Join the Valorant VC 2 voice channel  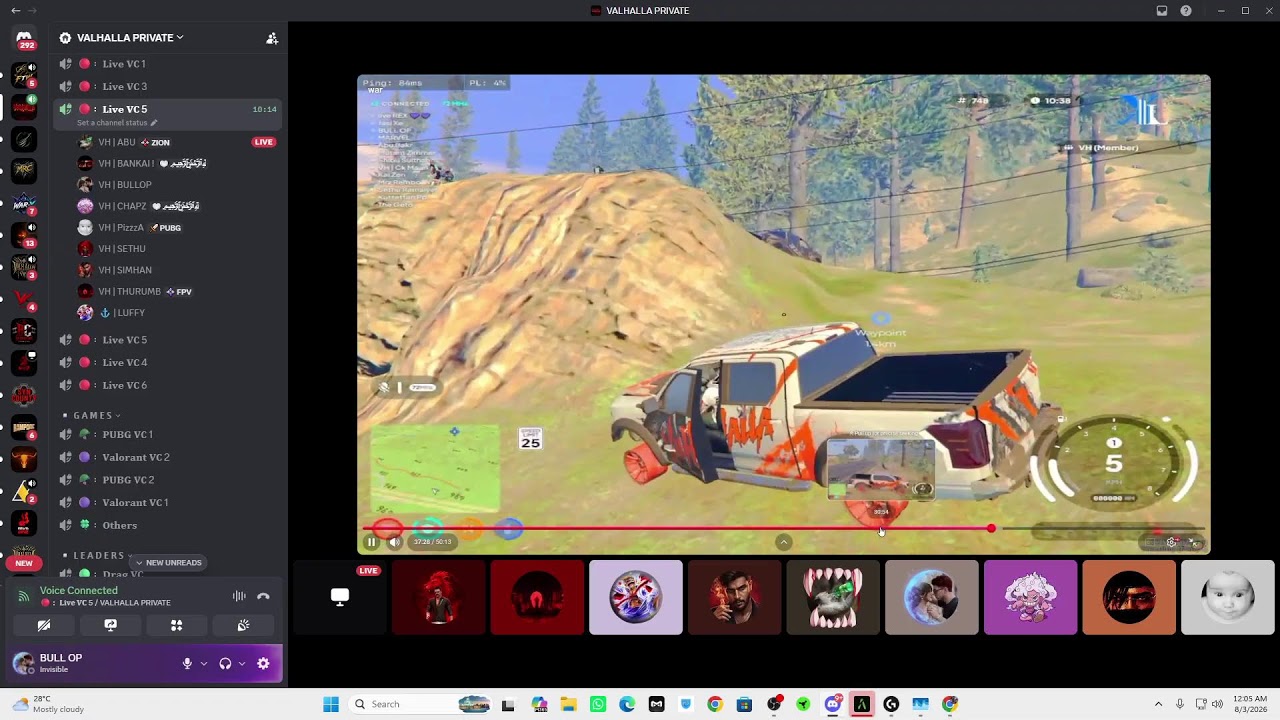coord(168,458)
